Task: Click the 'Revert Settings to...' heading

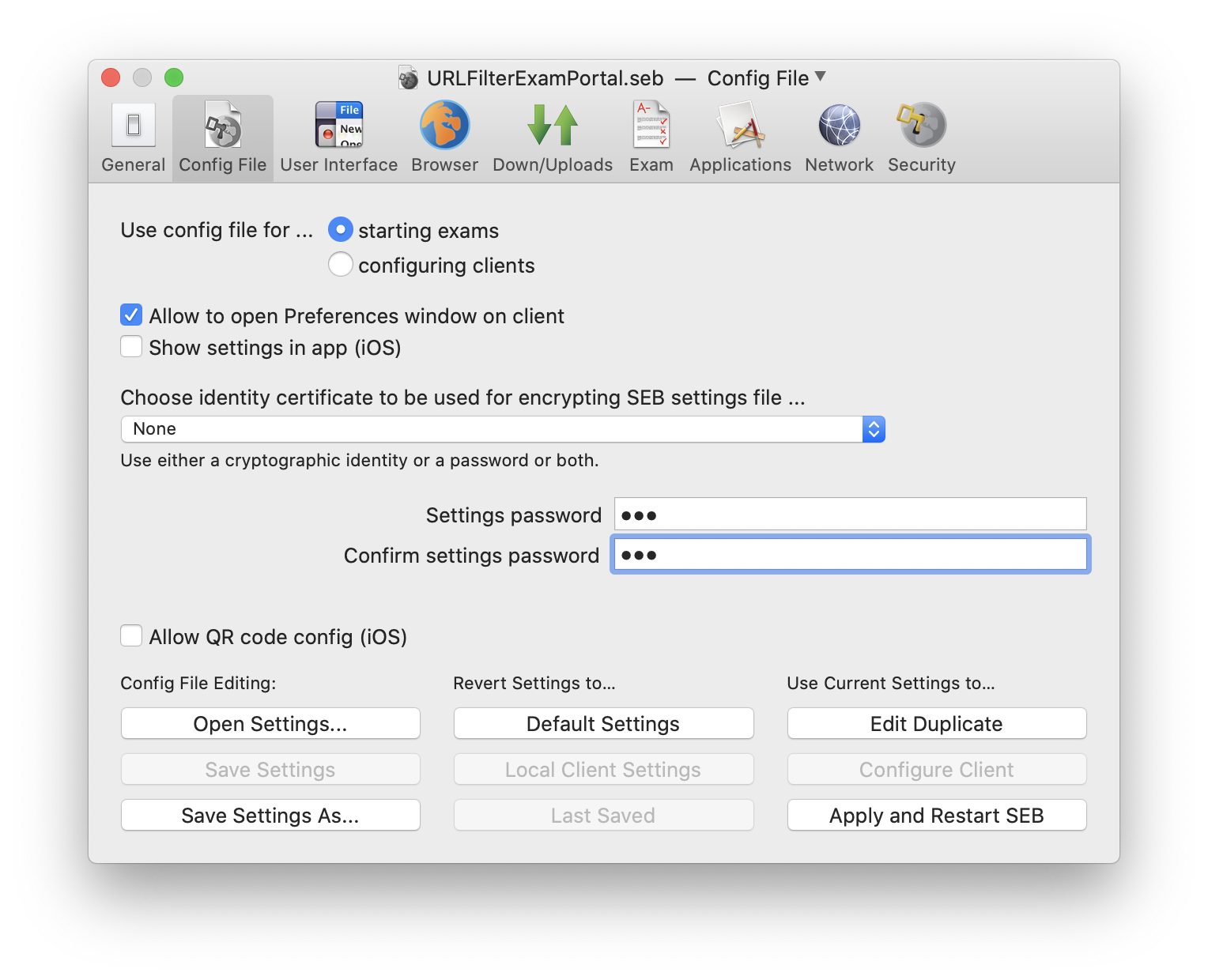Action: [534, 683]
